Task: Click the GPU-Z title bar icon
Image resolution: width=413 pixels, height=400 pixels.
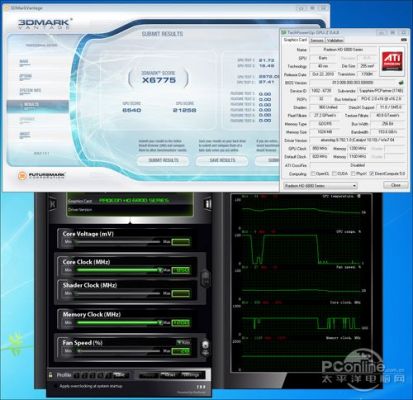Action: [x=284, y=33]
